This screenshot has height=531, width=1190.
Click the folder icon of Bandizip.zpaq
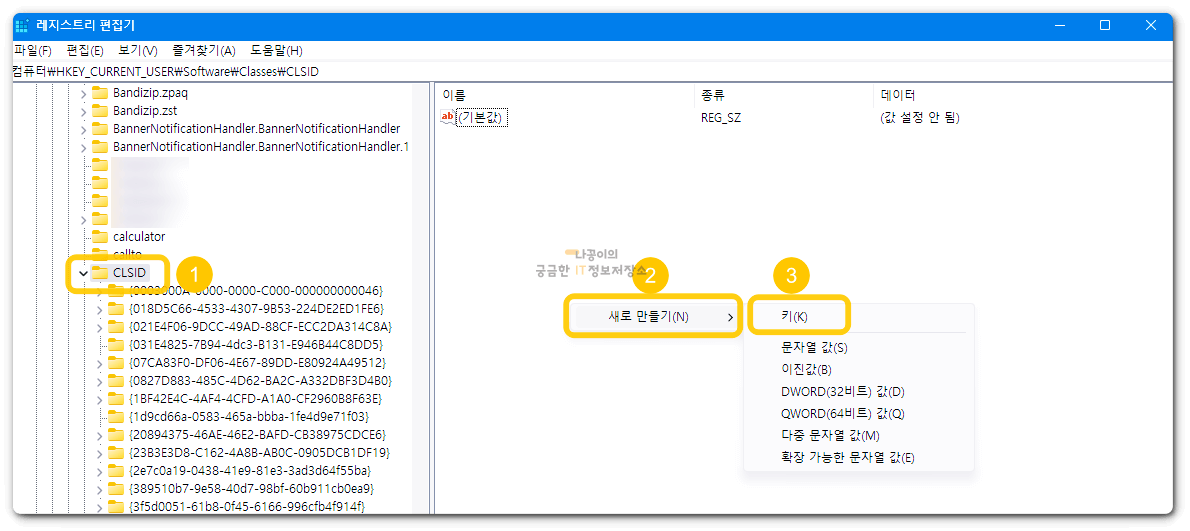click(x=99, y=93)
